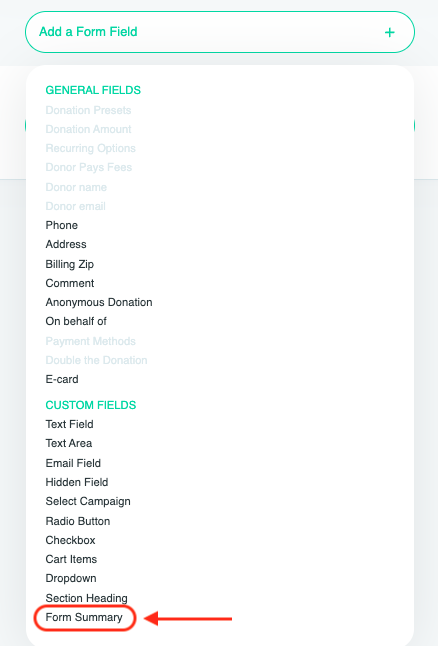Select the highlighted Form Summary option

click(x=84, y=618)
